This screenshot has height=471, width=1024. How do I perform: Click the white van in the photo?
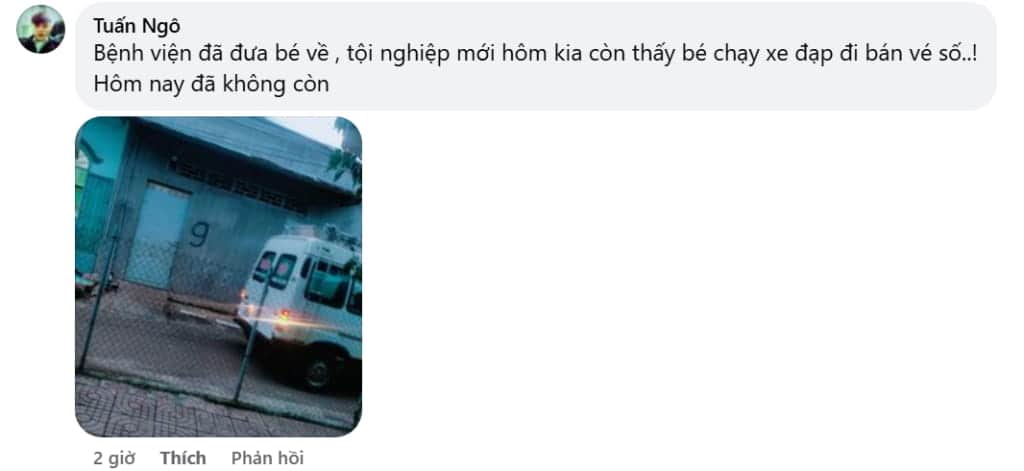tap(301, 308)
